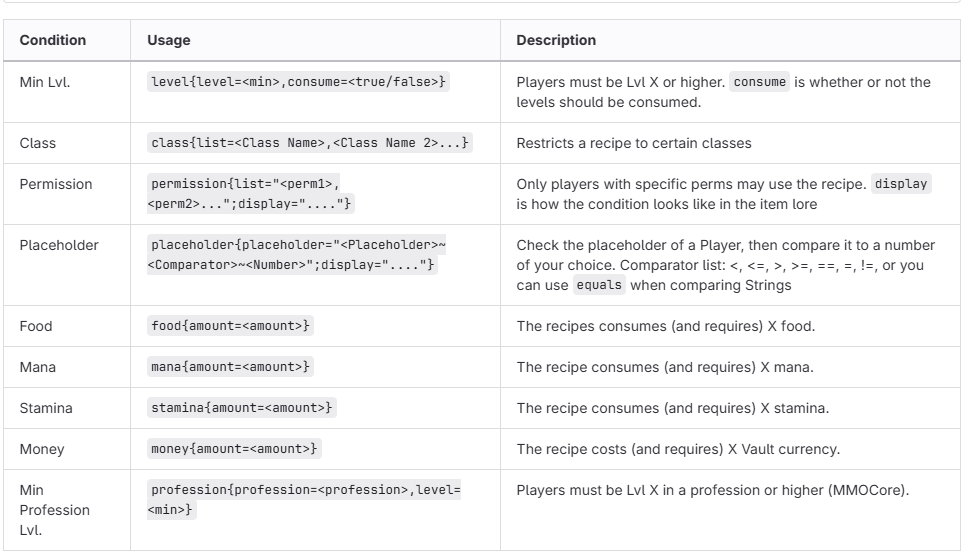Select the placeholder{placeholder=...} usage code
Image resolution: width=970 pixels, height=553 pixels.
point(296,255)
